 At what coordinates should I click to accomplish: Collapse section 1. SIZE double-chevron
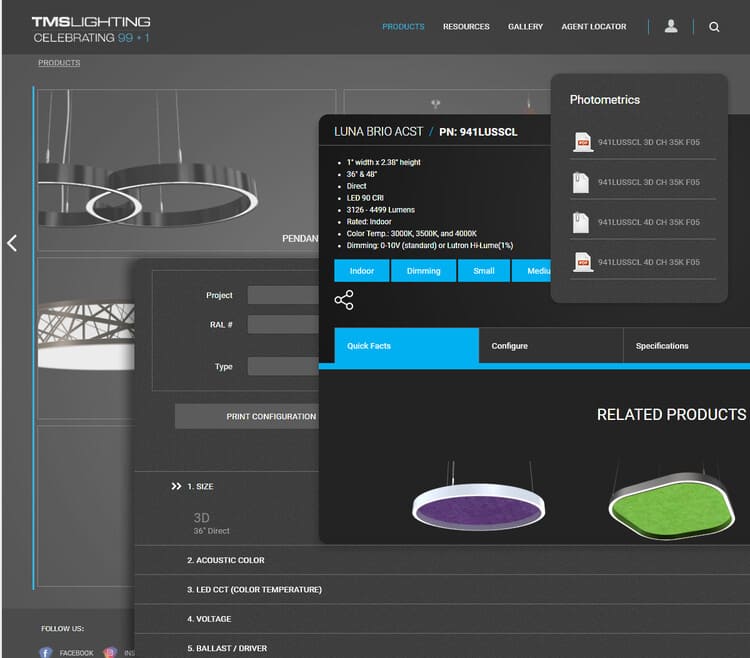[176, 486]
